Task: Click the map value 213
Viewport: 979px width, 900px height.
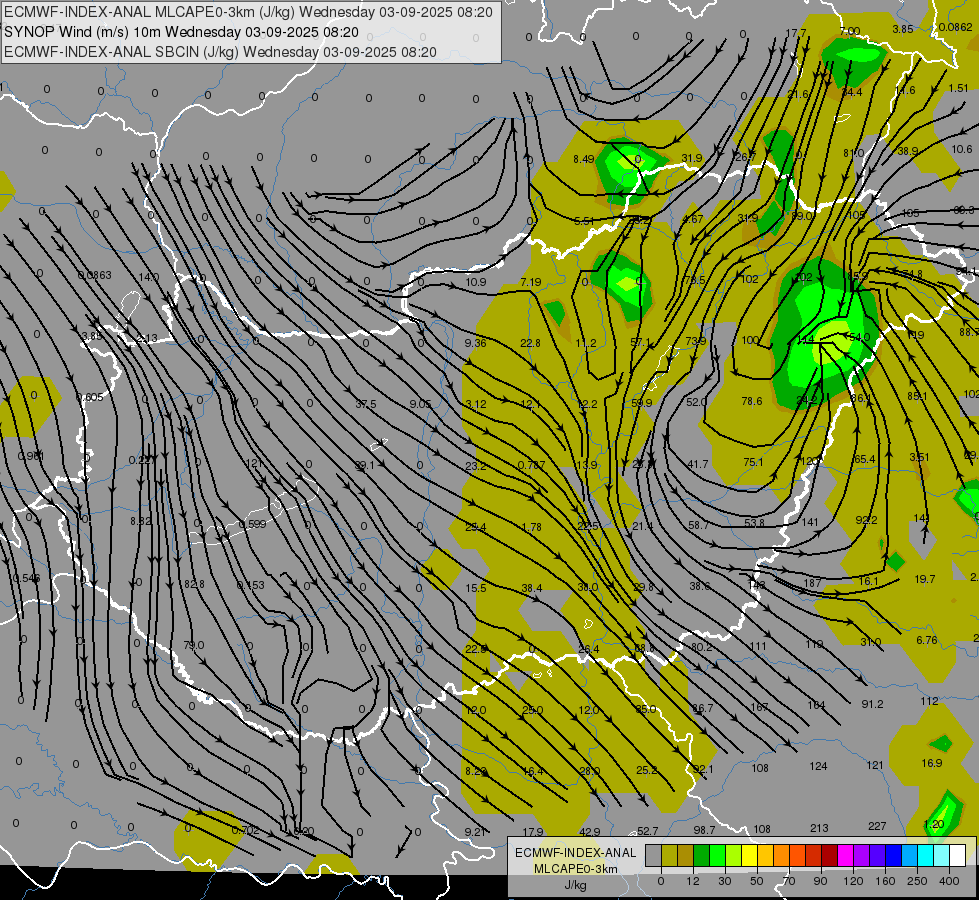Action: [819, 828]
